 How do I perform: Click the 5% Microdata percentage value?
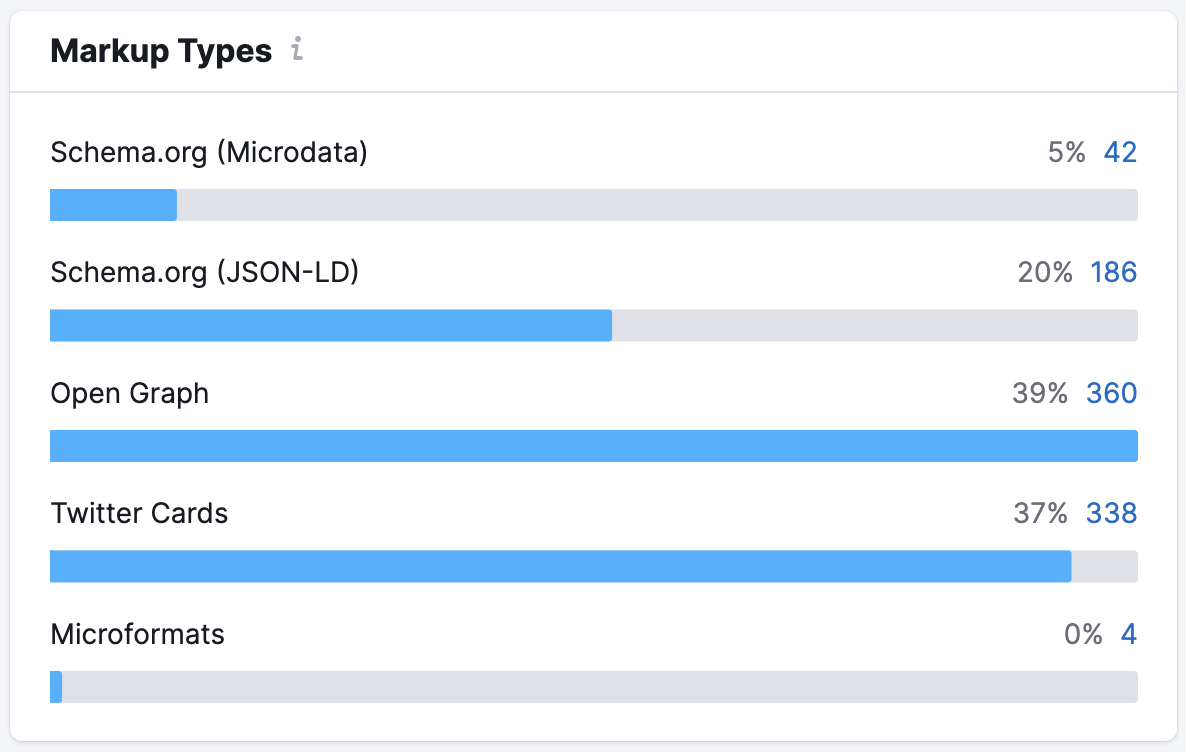point(1066,152)
